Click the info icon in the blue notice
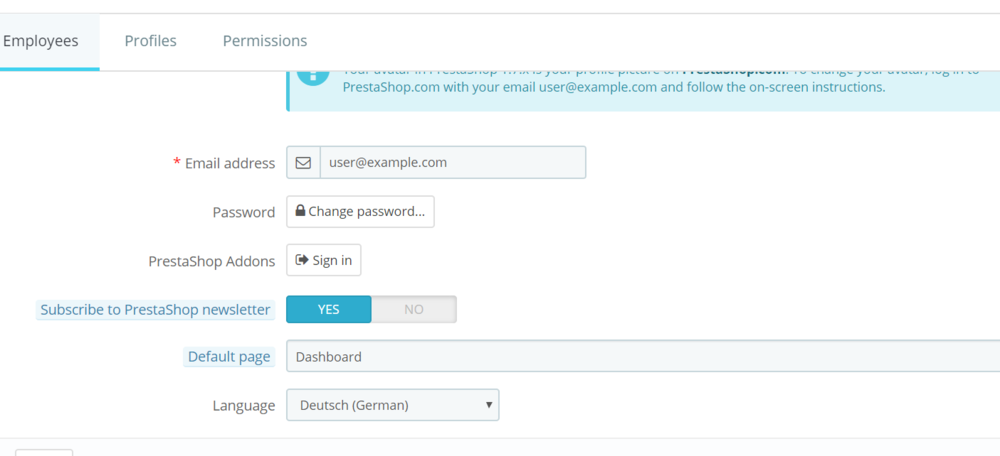 tap(313, 75)
